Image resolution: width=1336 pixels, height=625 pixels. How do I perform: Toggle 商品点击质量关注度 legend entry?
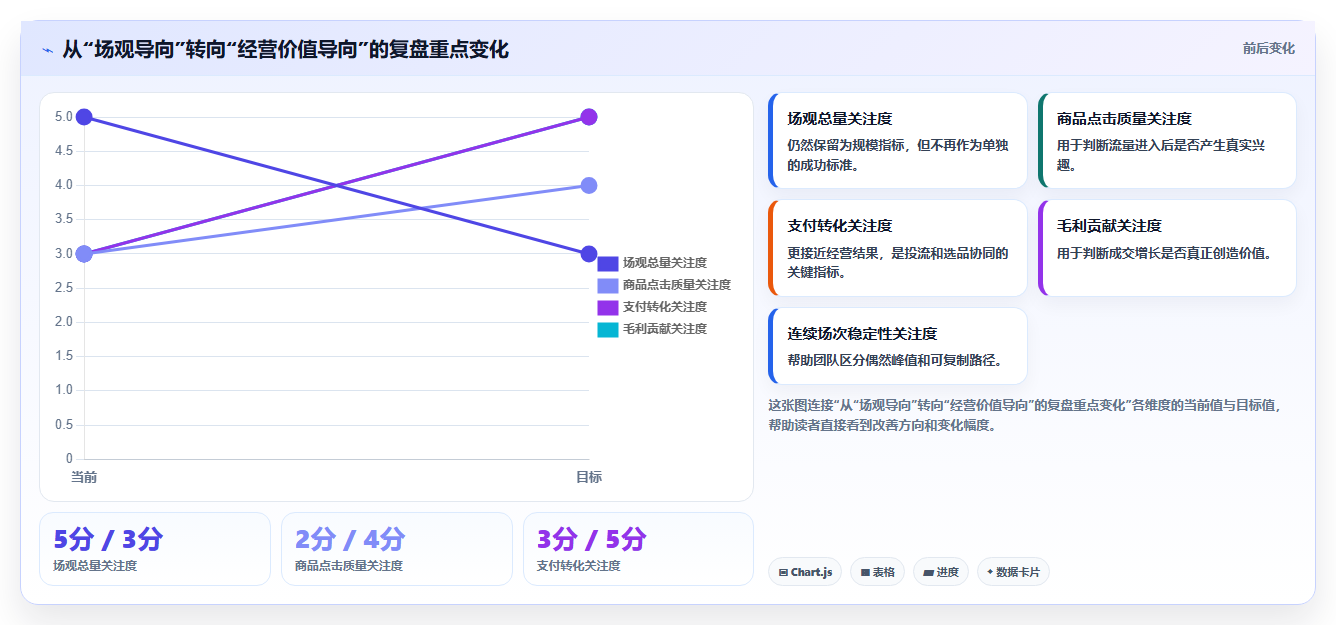tap(664, 285)
